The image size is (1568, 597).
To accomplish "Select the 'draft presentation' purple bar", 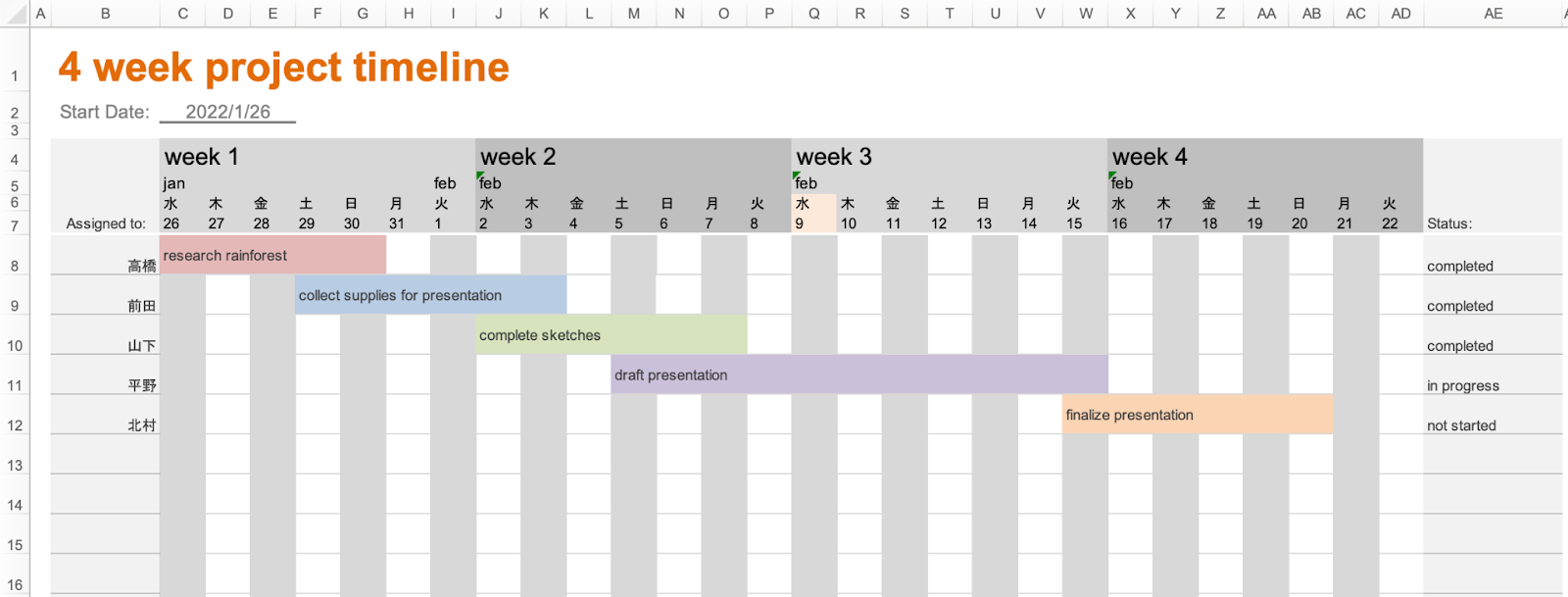I will (859, 374).
